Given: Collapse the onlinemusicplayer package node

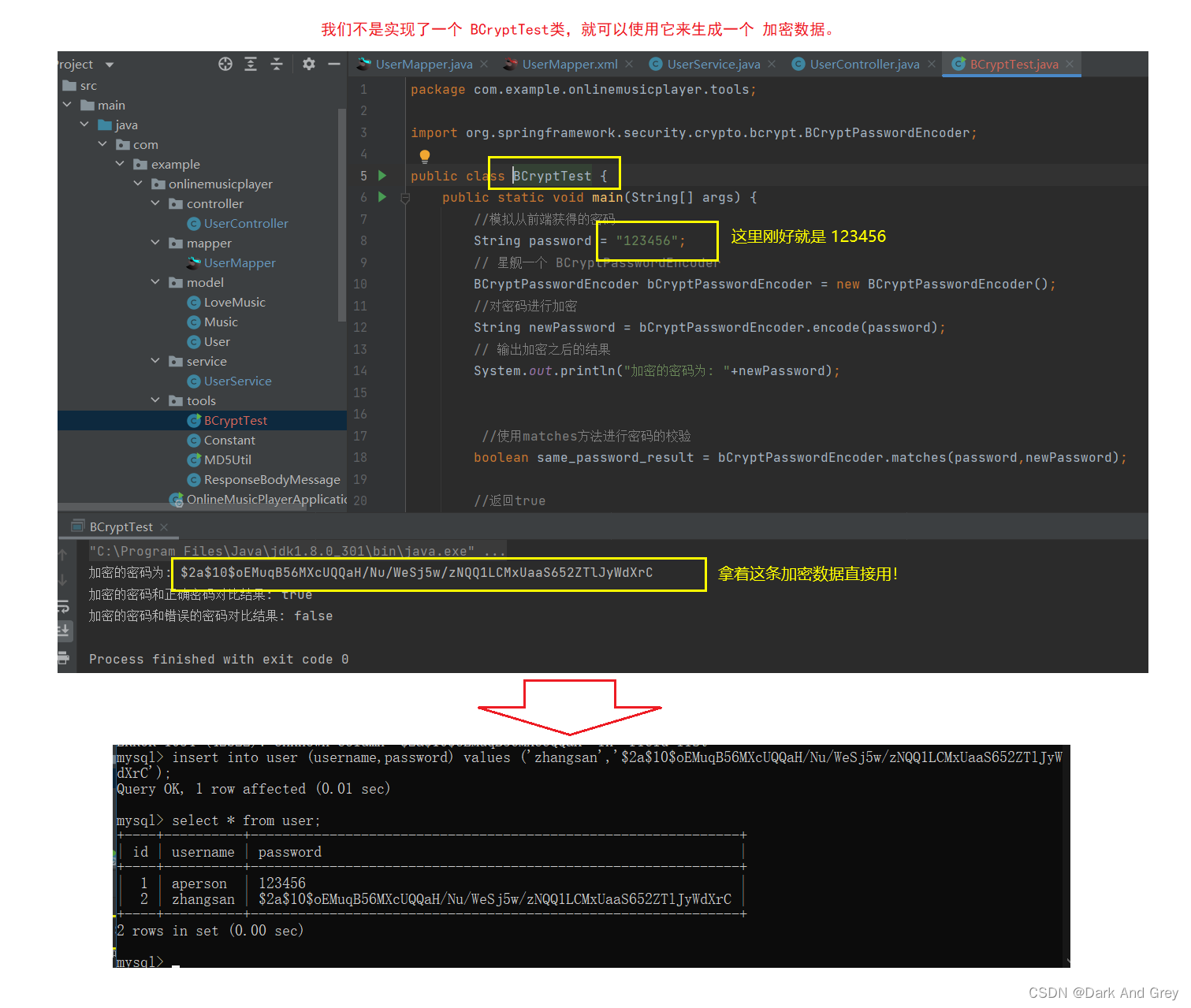Looking at the screenshot, I should click(138, 184).
